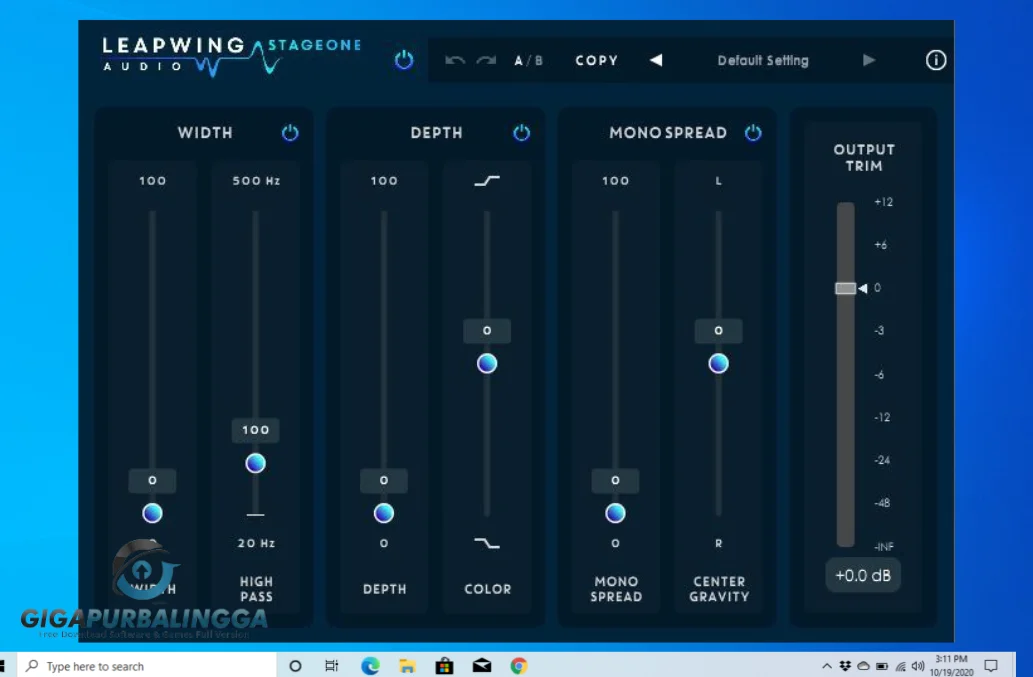The height and width of the screenshot is (677, 1033).
Task: Click the OneDrive cloud tray icon
Action: (864, 666)
